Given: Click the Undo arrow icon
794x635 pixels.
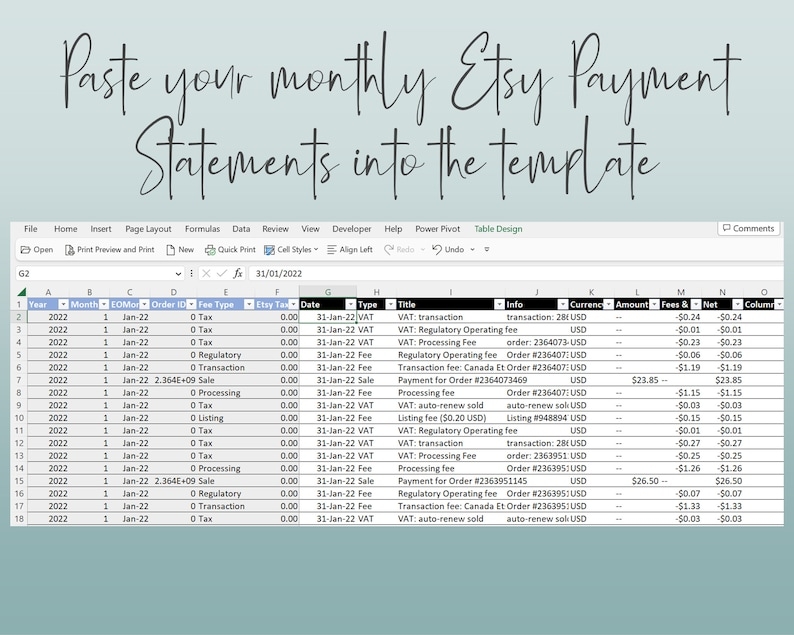Looking at the screenshot, I should [438, 250].
